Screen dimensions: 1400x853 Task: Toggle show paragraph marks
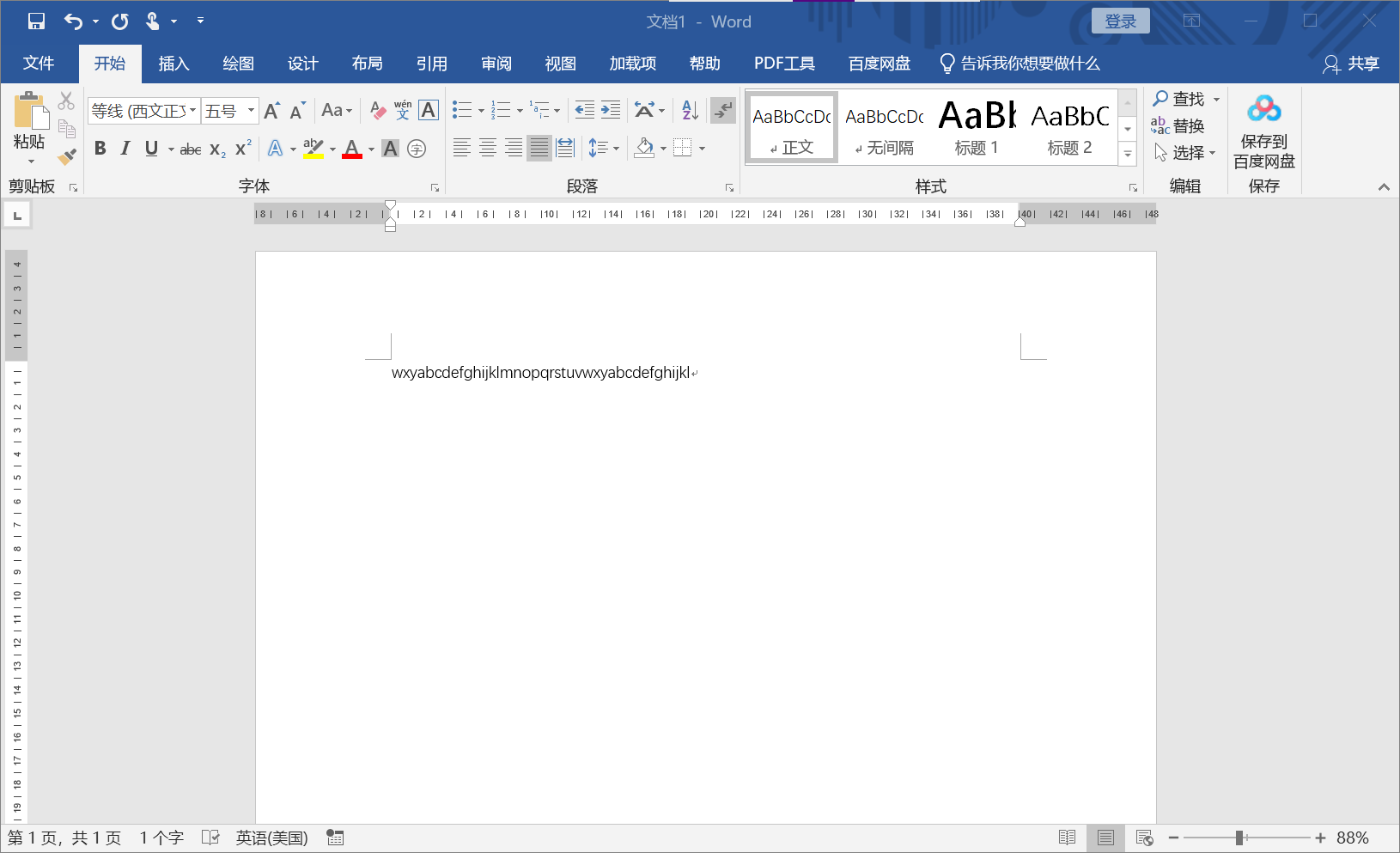723,110
